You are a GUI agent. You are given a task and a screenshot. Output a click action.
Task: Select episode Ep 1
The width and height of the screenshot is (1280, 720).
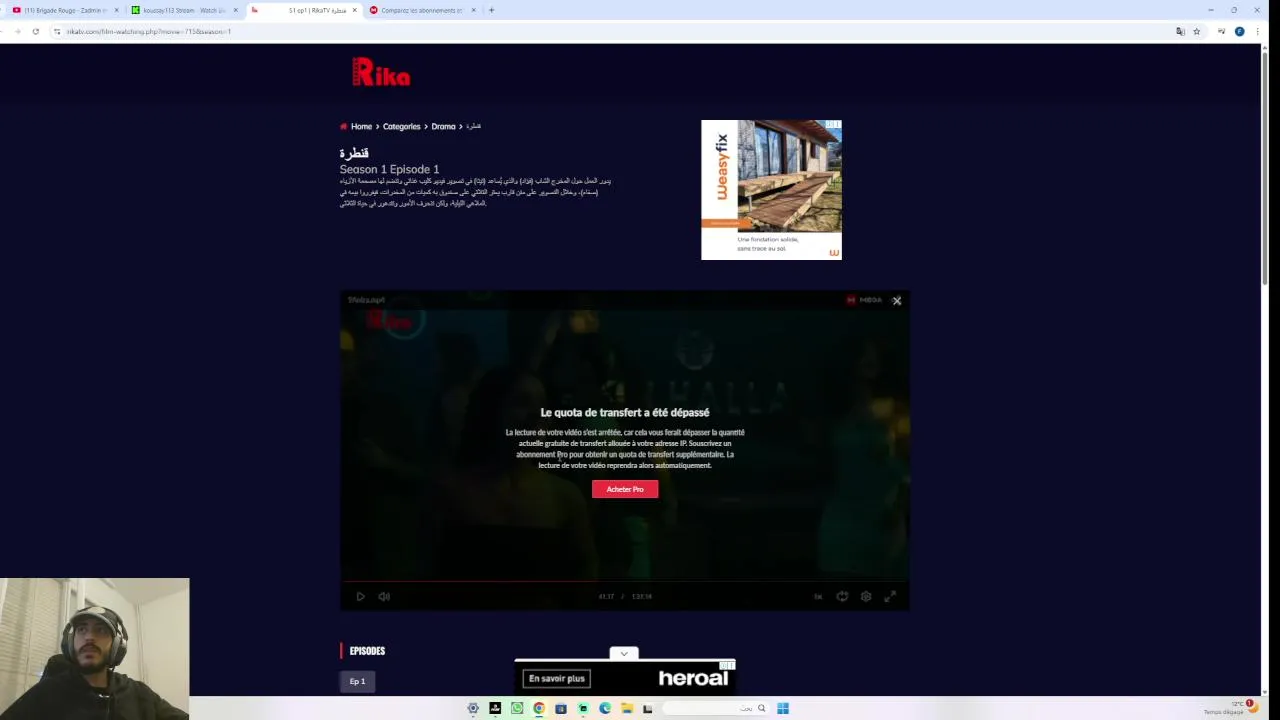[x=357, y=681]
